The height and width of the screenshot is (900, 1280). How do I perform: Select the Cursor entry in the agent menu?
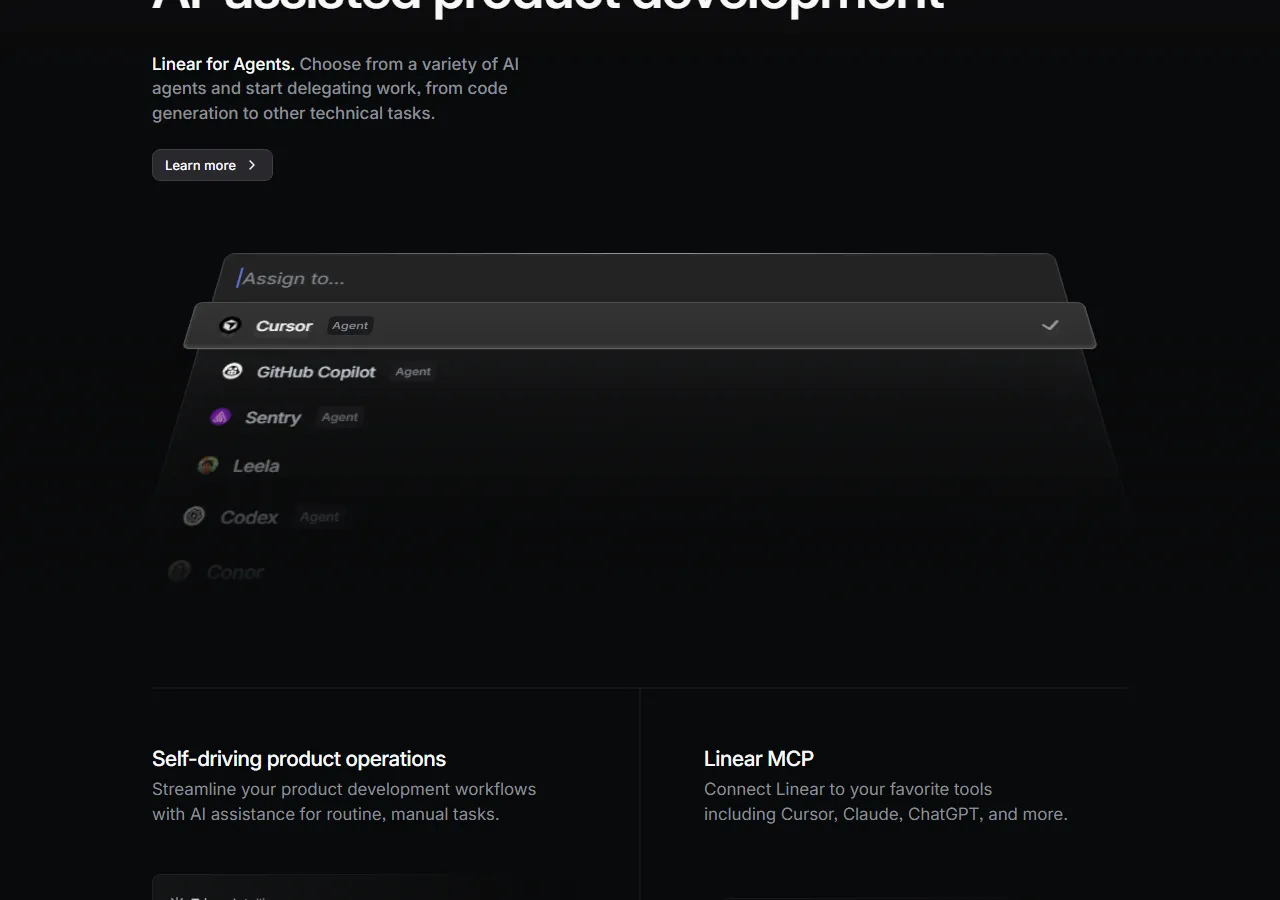coord(284,325)
